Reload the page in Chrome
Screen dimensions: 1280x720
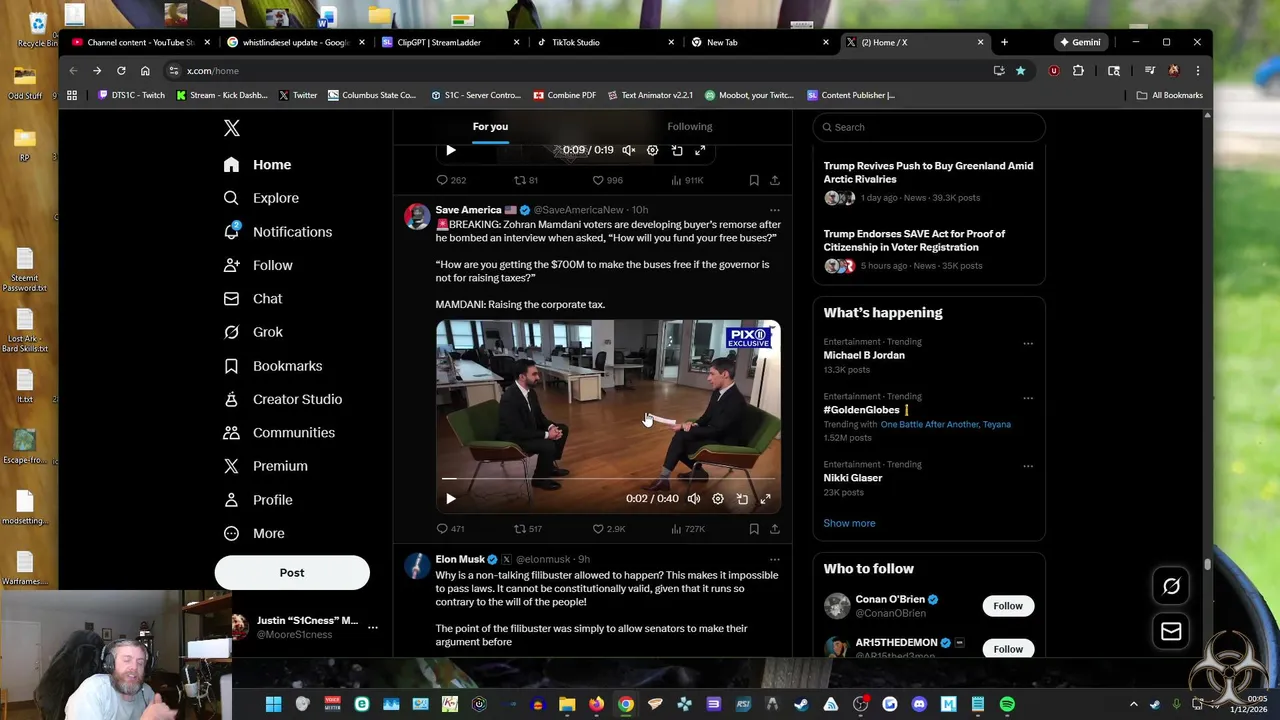pyautogui.click(x=121, y=71)
